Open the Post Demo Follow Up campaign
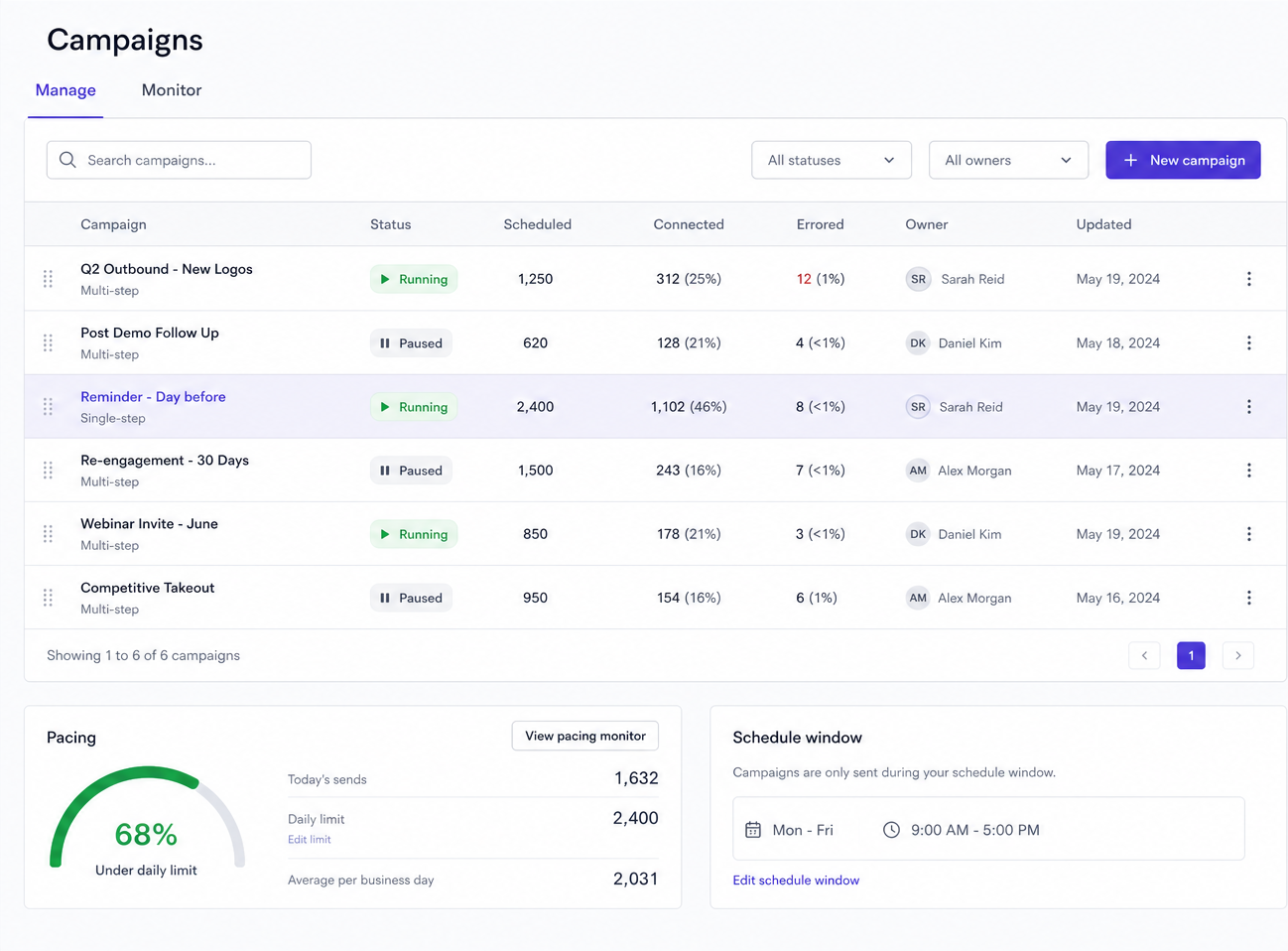 [150, 333]
